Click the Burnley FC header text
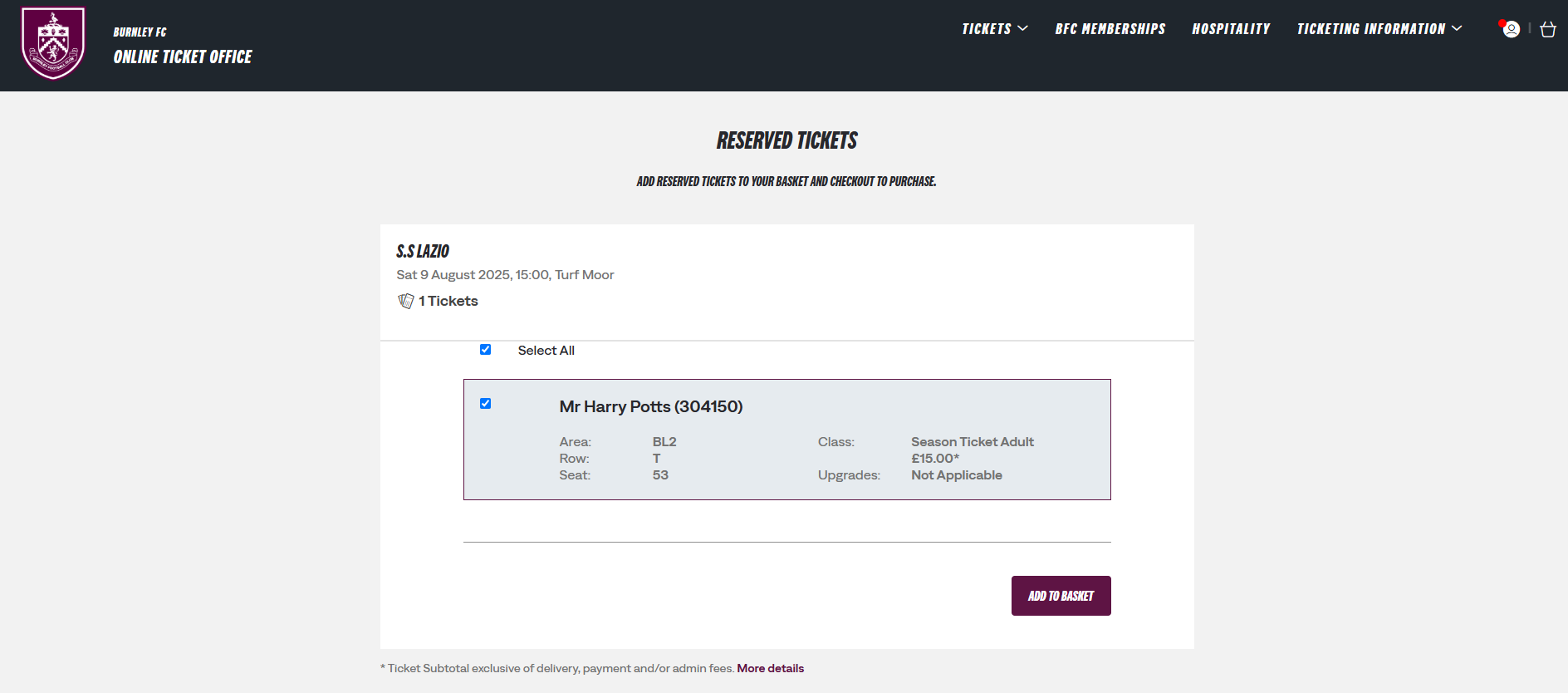 140,32
